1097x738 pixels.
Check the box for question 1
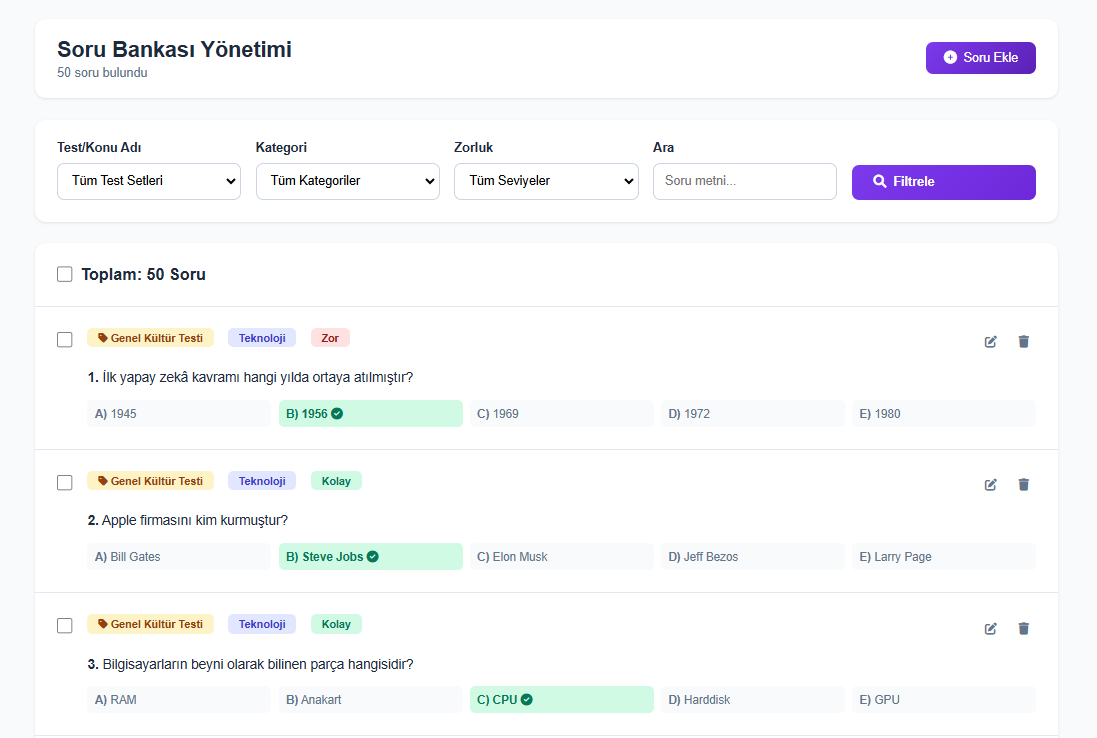pyautogui.click(x=64, y=339)
